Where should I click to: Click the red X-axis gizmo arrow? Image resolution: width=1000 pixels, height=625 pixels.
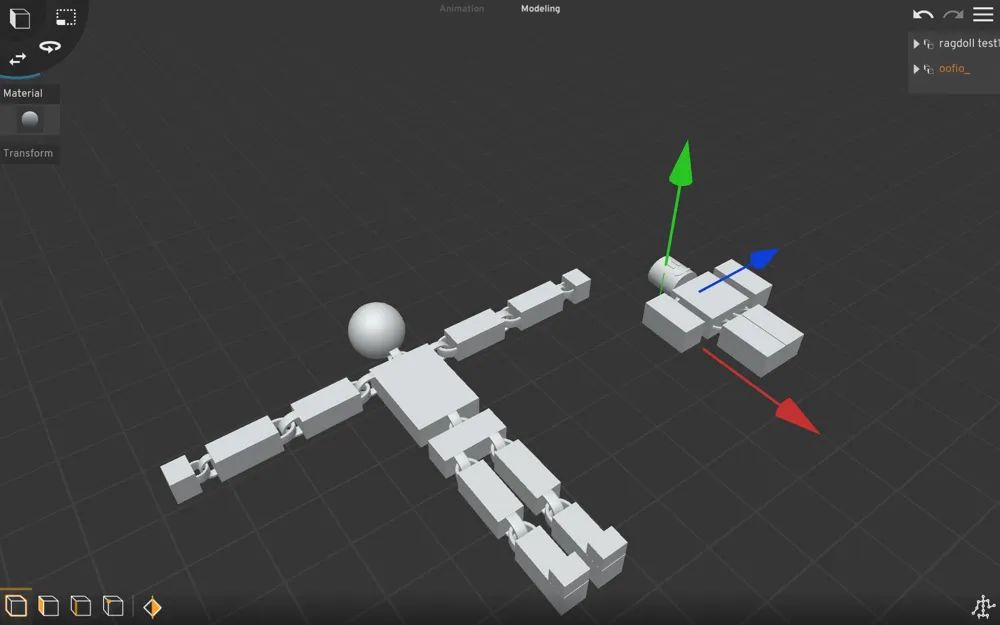coord(797,416)
